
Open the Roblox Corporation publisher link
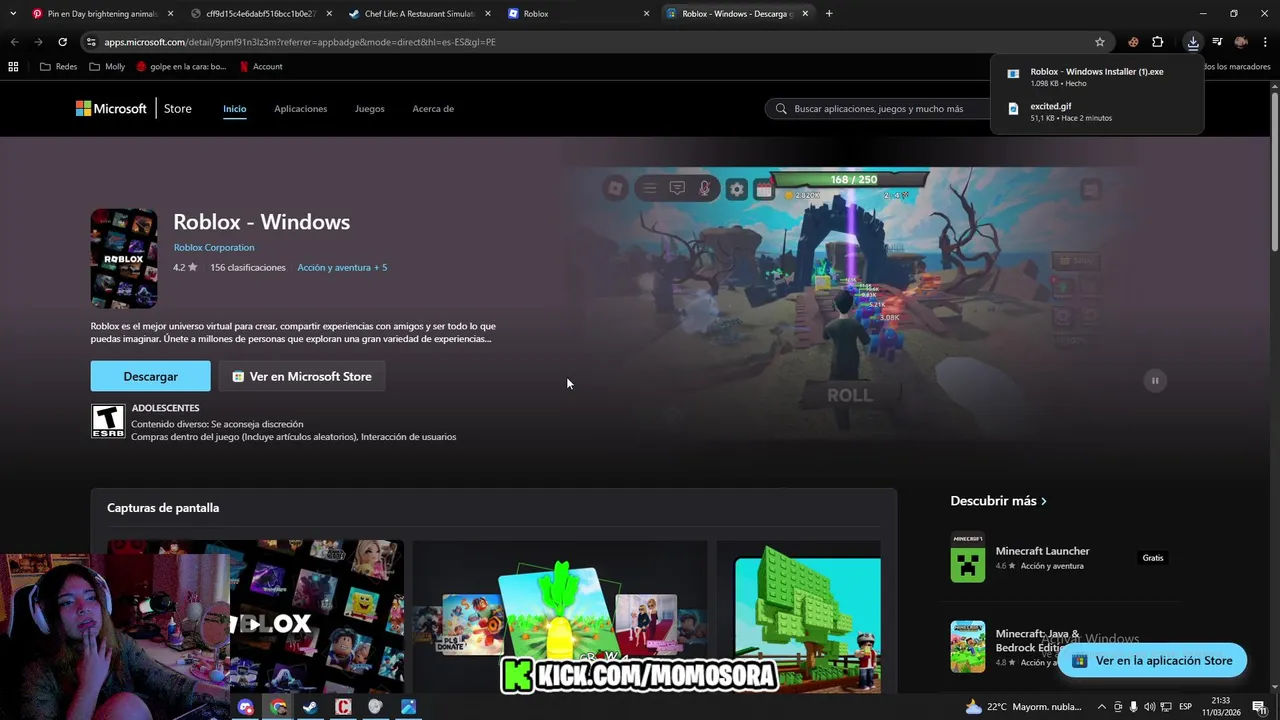tap(214, 247)
